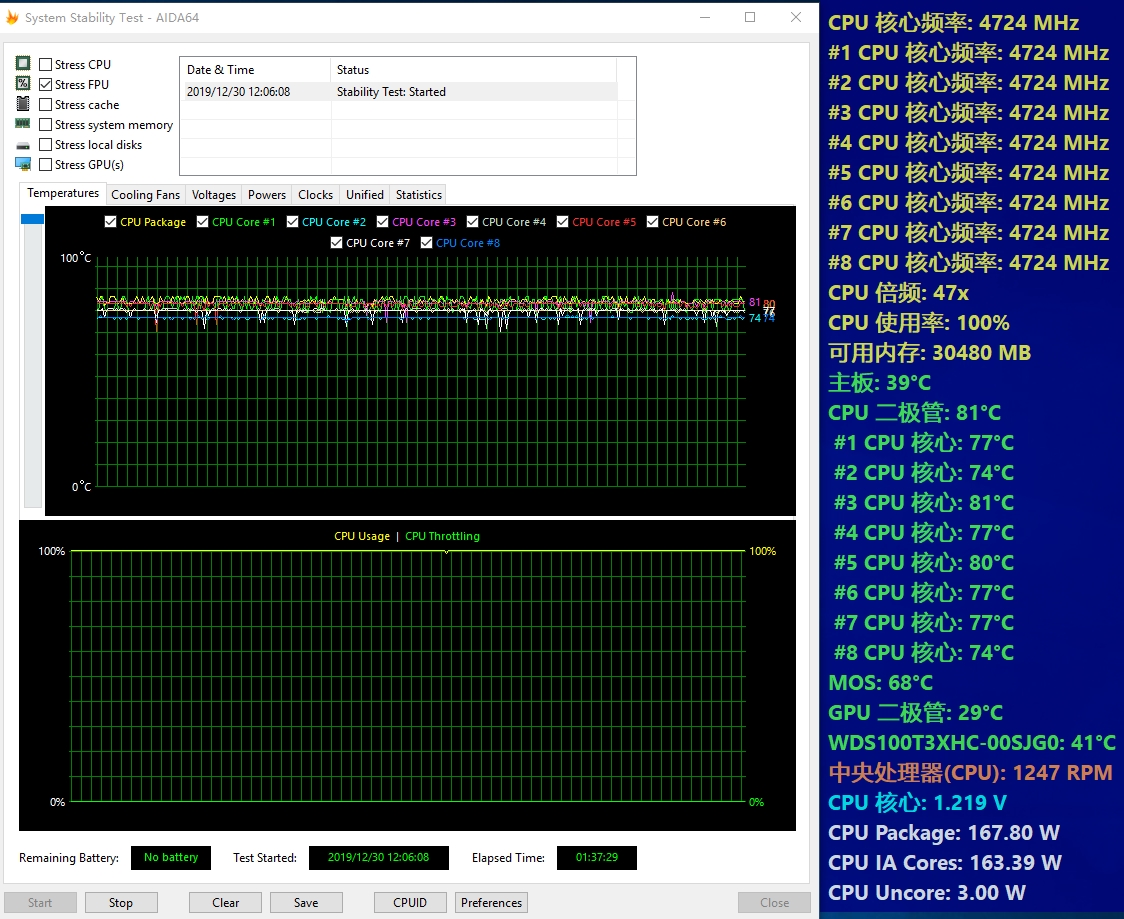The image size is (1124, 919).
Task: Click the FPU percent icon beside Stress FPU
Action: pyautogui.click(x=22, y=84)
